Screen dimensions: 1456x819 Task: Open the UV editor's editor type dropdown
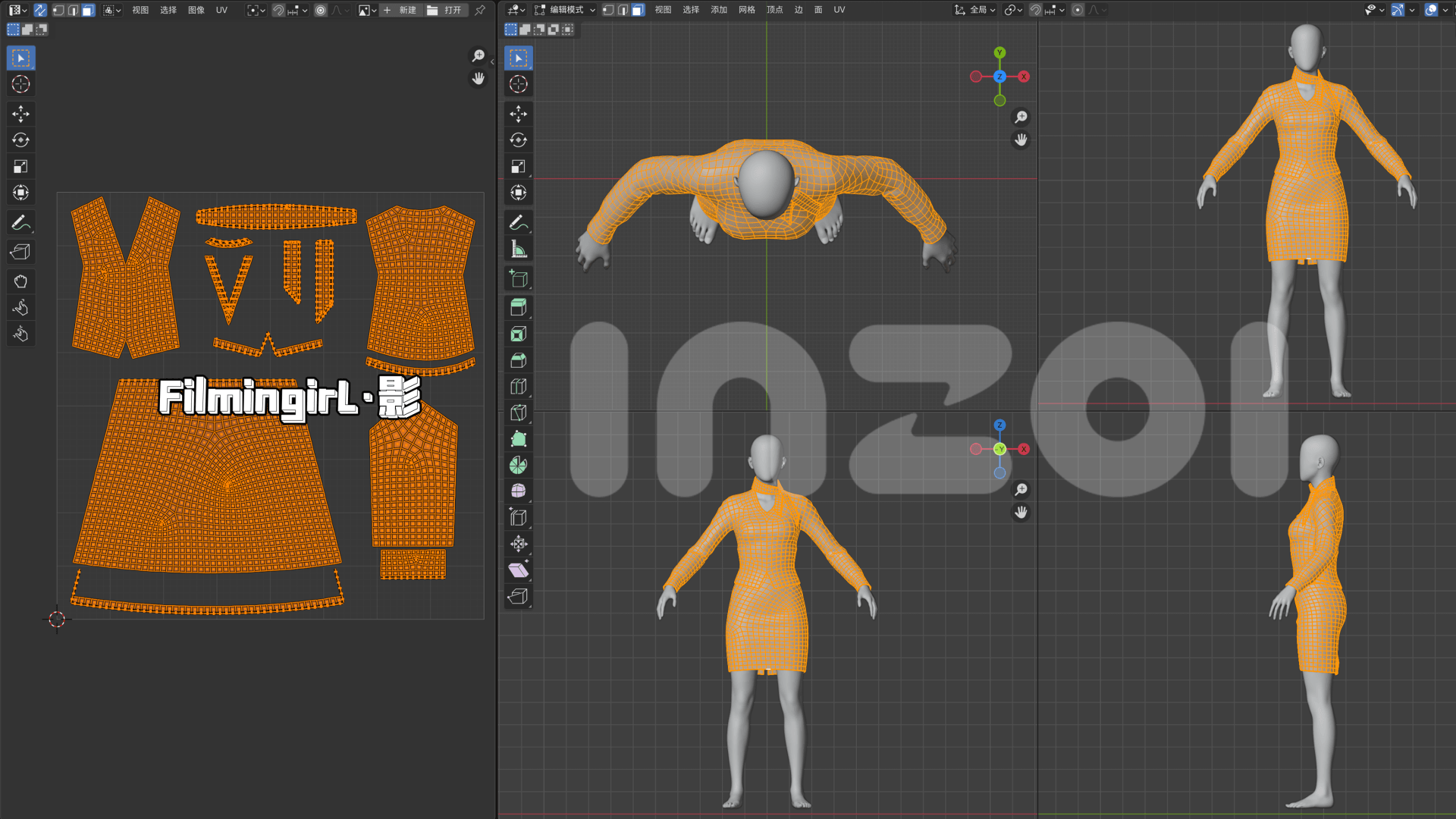pyautogui.click(x=17, y=10)
